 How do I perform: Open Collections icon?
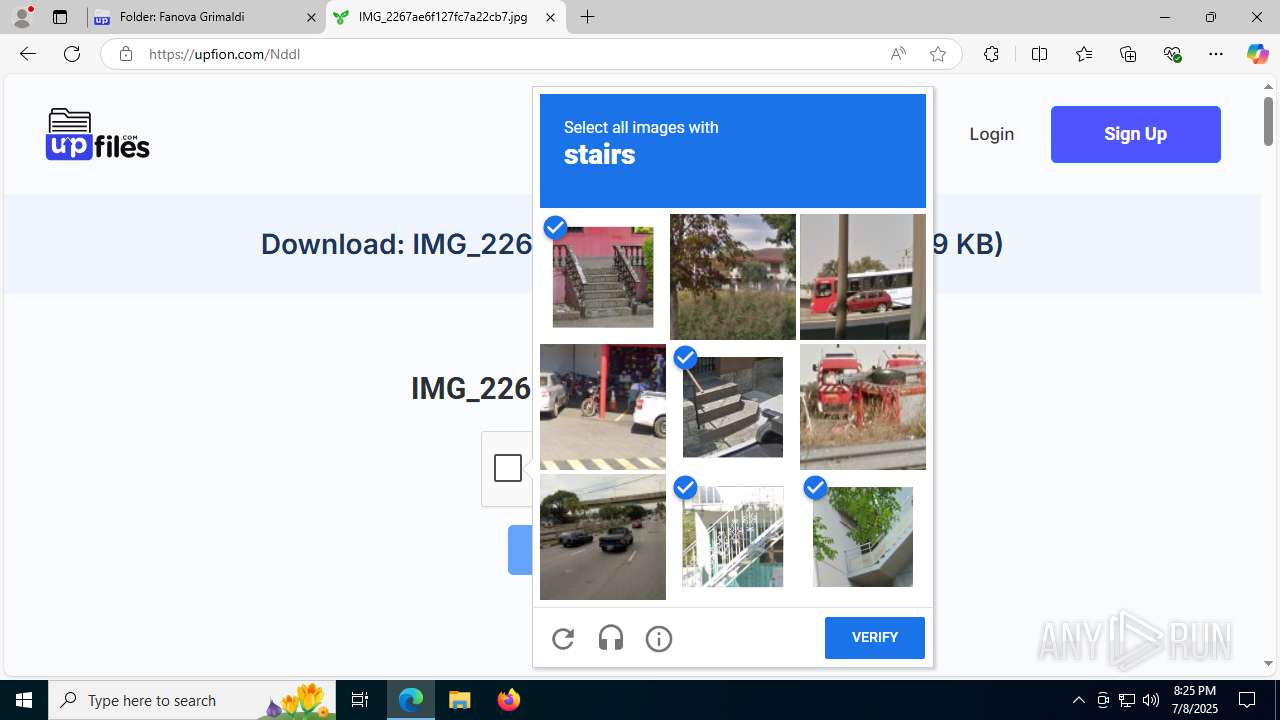(1128, 54)
